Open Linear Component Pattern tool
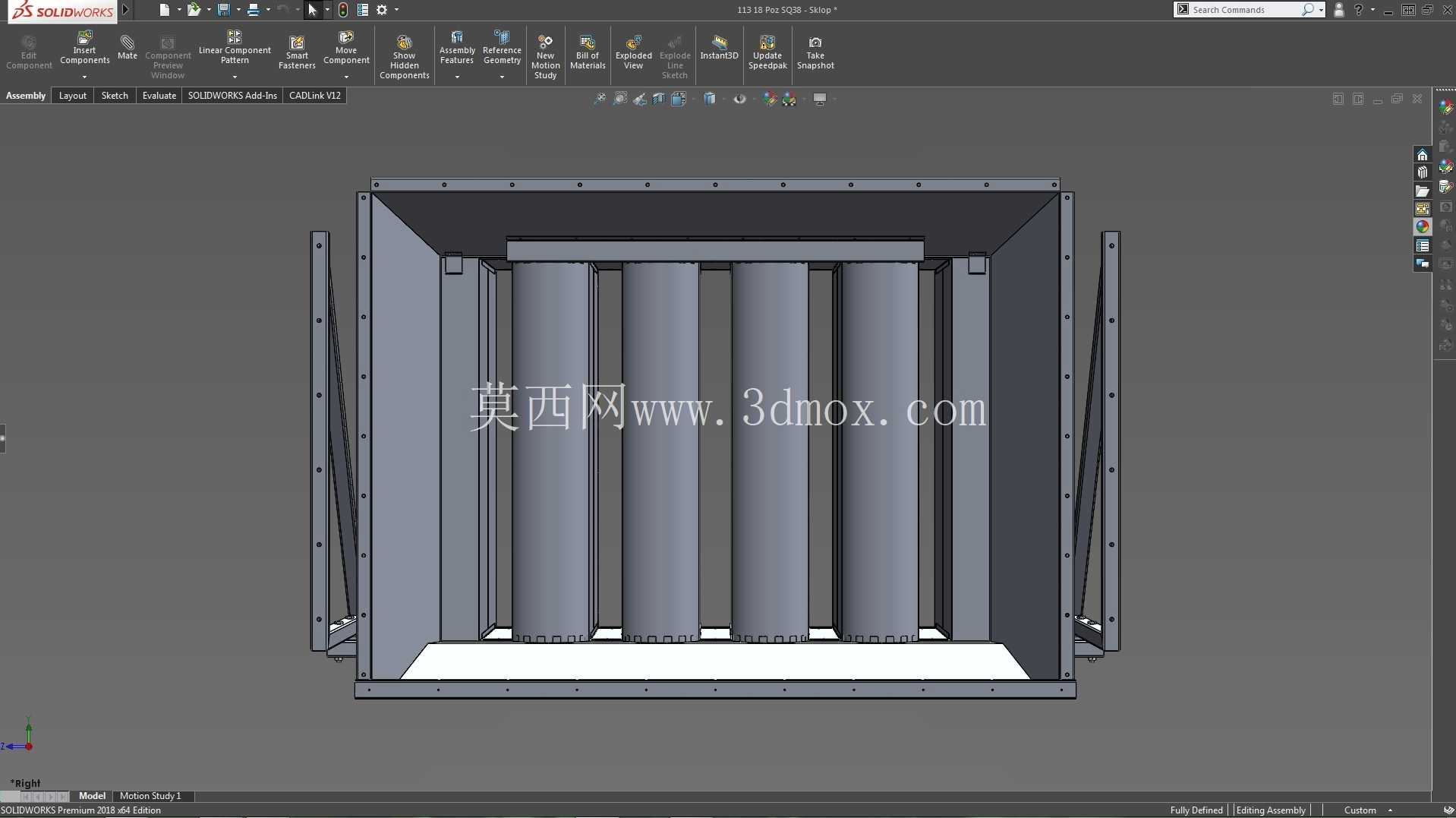Viewport: 1456px width, 818px height. click(235, 49)
